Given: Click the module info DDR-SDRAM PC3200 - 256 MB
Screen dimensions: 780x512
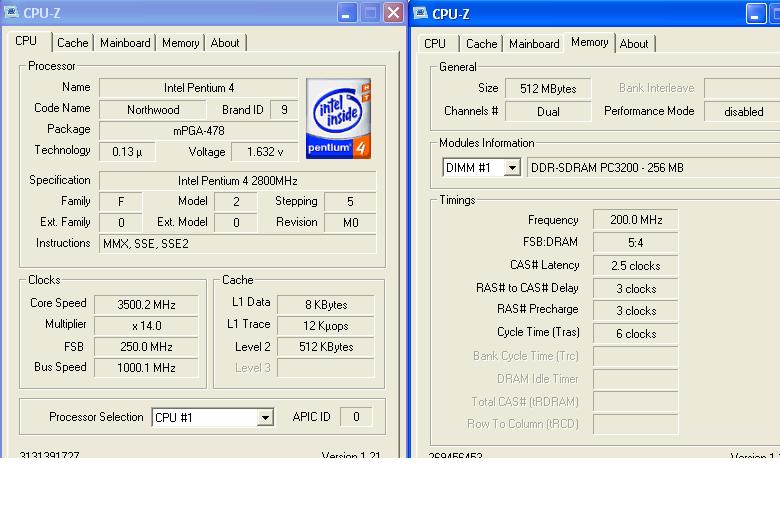Looking at the screenshot, I should [654, 168].
